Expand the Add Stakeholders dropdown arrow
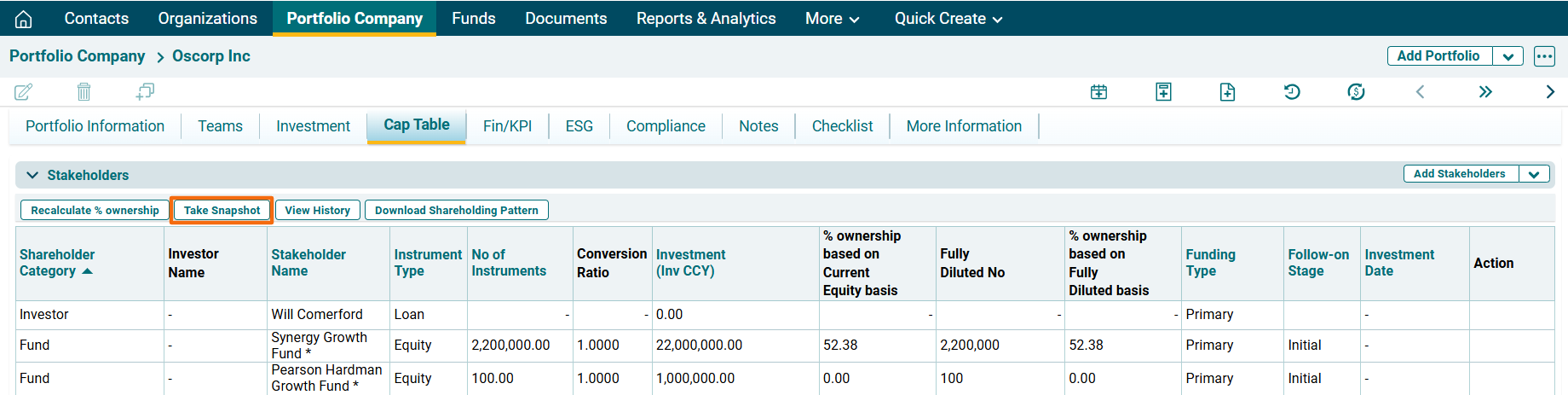1568x395 pixels. coord(1533,174)
